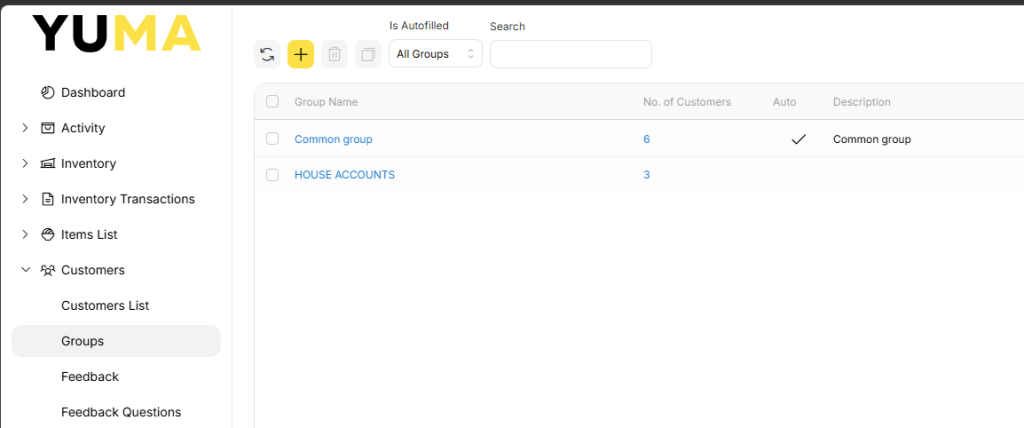Viewport: 1024px width, 428px height.
Task: Click the Common group description cell
Action: pos(872,139)
